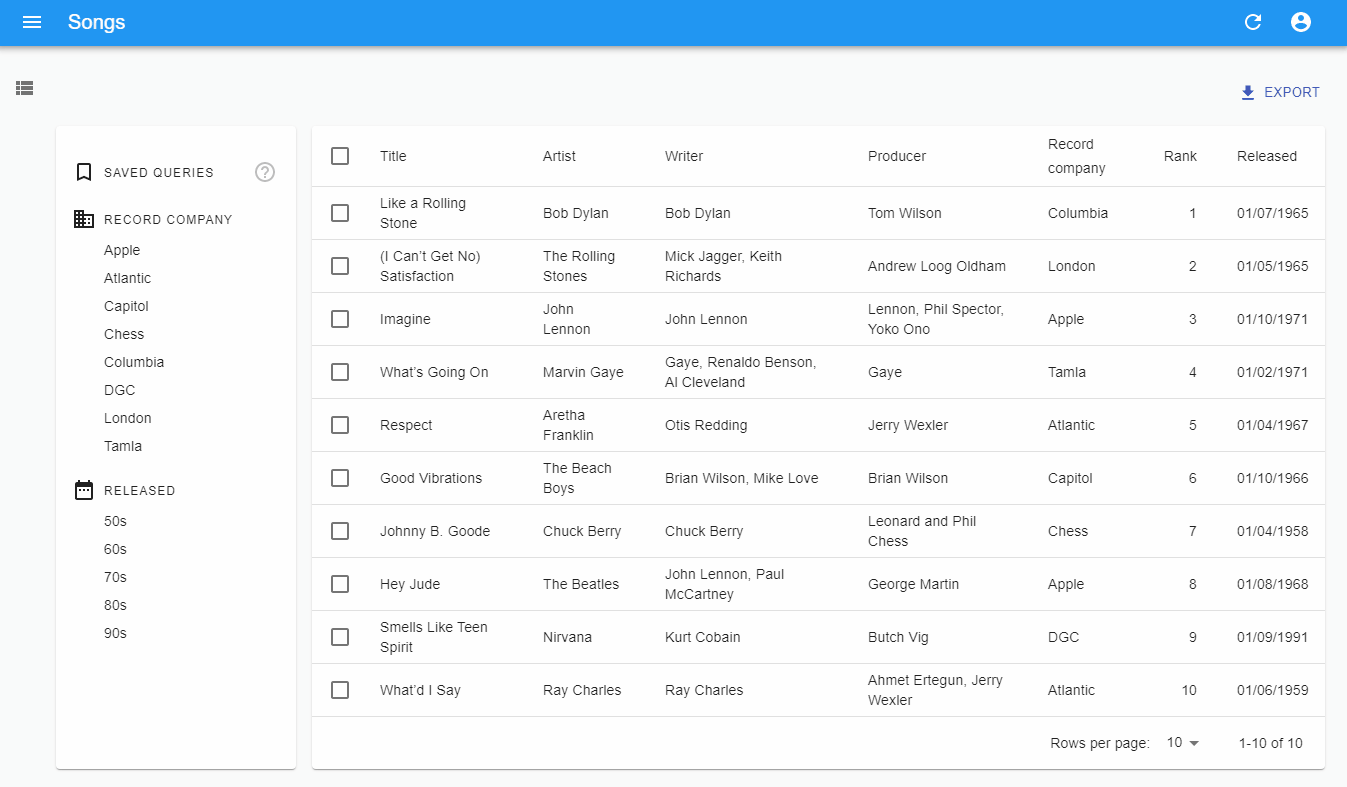Sort by the Rank column
The height and width of the screenshot is (787, 1347).
(x=1180, y=156)
